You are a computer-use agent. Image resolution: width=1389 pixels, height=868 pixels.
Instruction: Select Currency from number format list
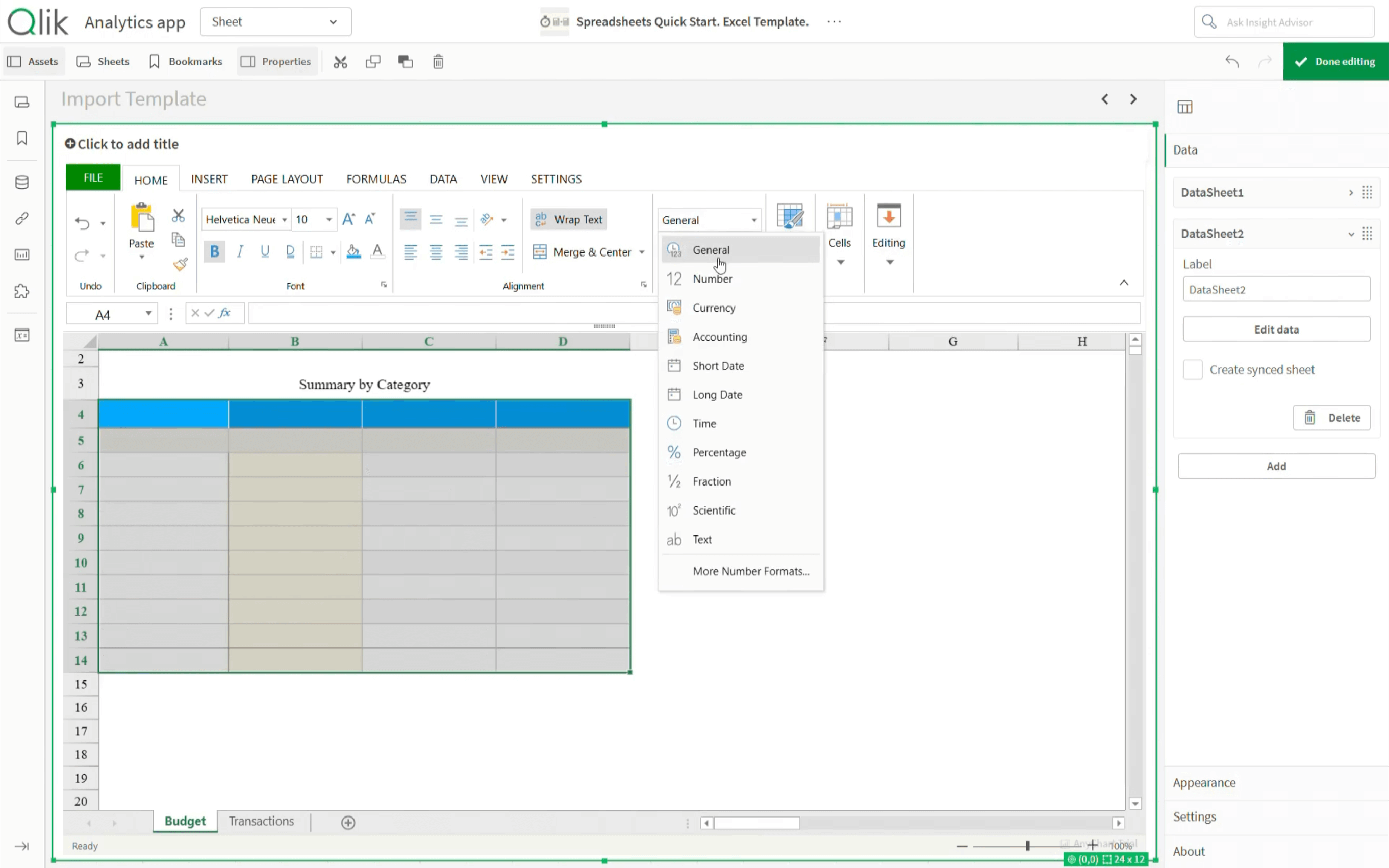point(713,308)
